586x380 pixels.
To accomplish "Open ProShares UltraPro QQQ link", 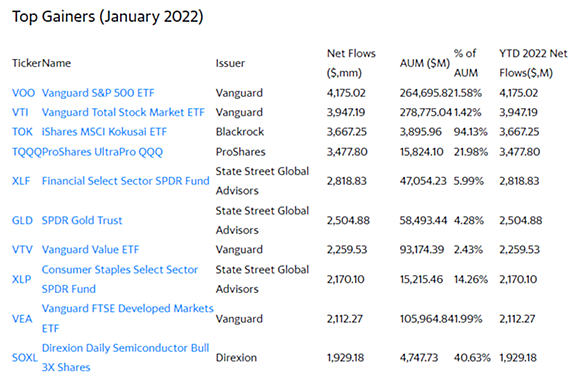I will click(x=102, y=152).
